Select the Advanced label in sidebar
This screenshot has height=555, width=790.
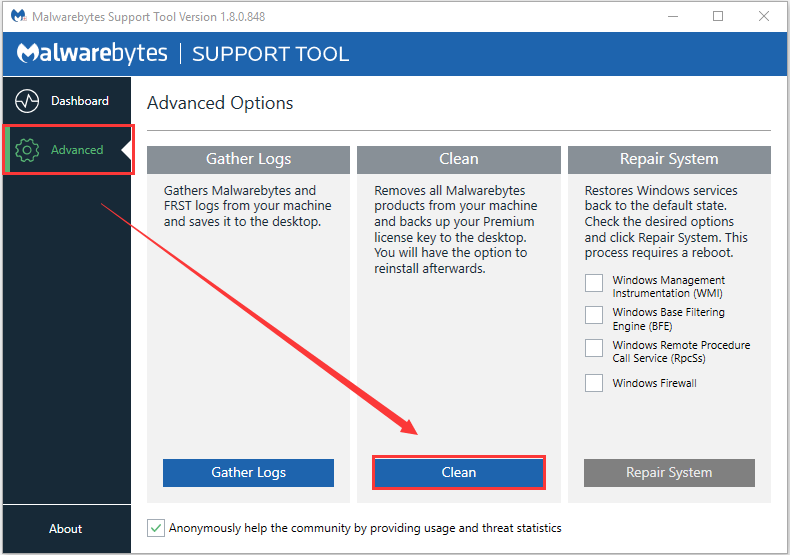coord(77,150)
